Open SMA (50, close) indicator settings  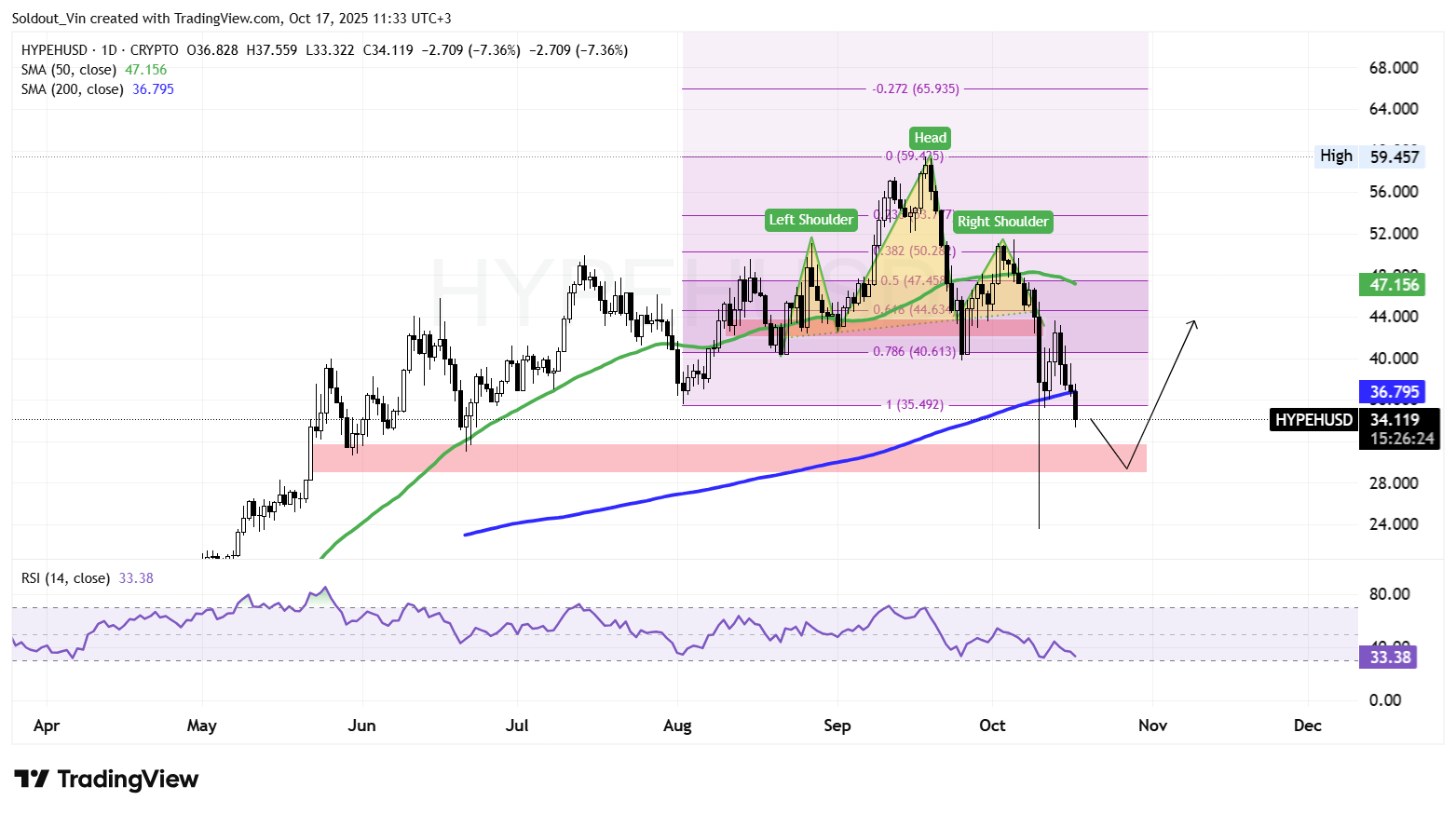tap(68, 69)
